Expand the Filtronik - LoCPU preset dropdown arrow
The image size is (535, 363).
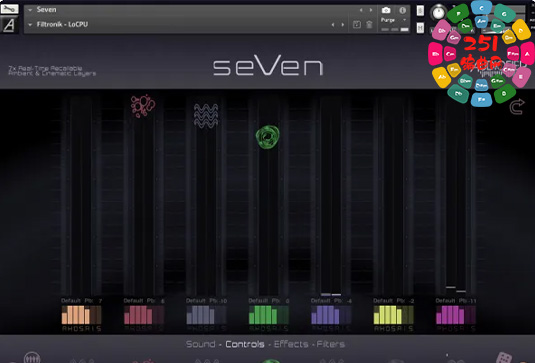click(30, 24)
